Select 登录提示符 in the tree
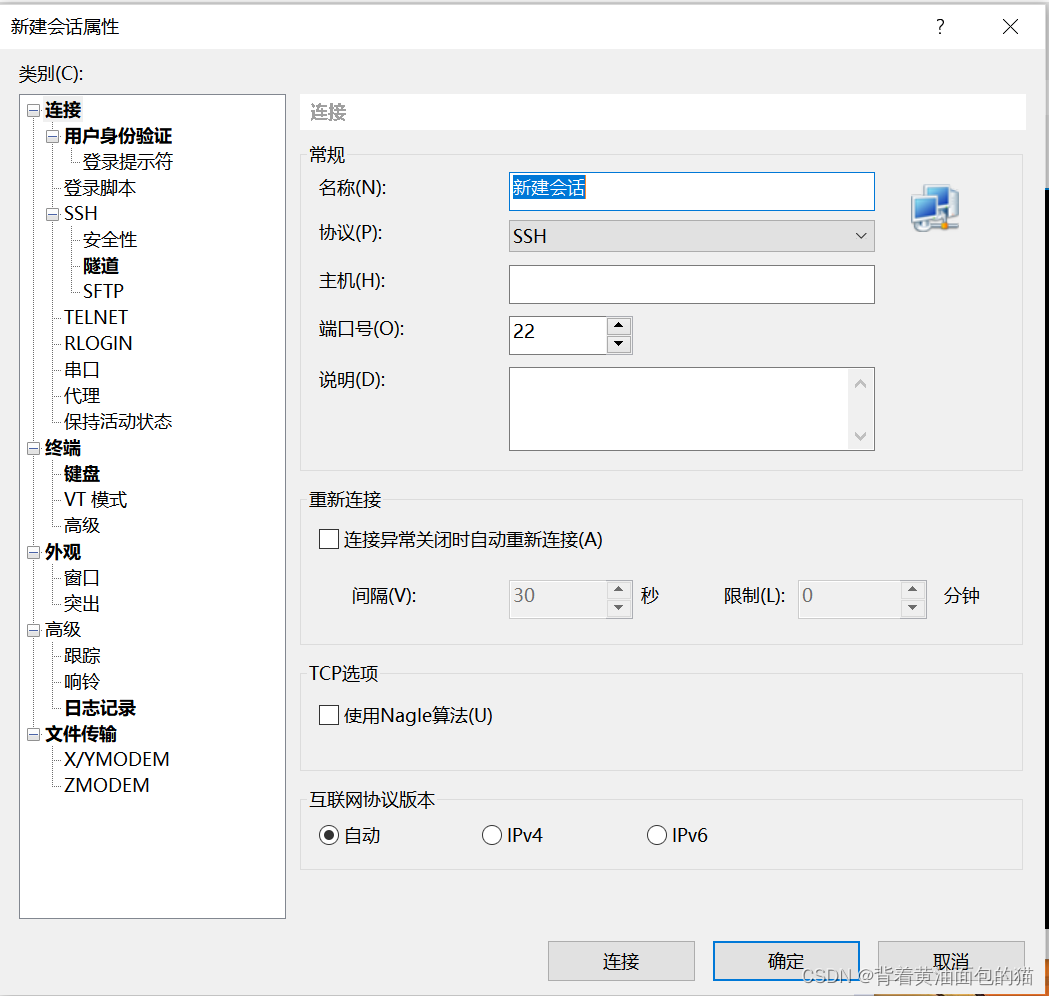 [128, 162]
